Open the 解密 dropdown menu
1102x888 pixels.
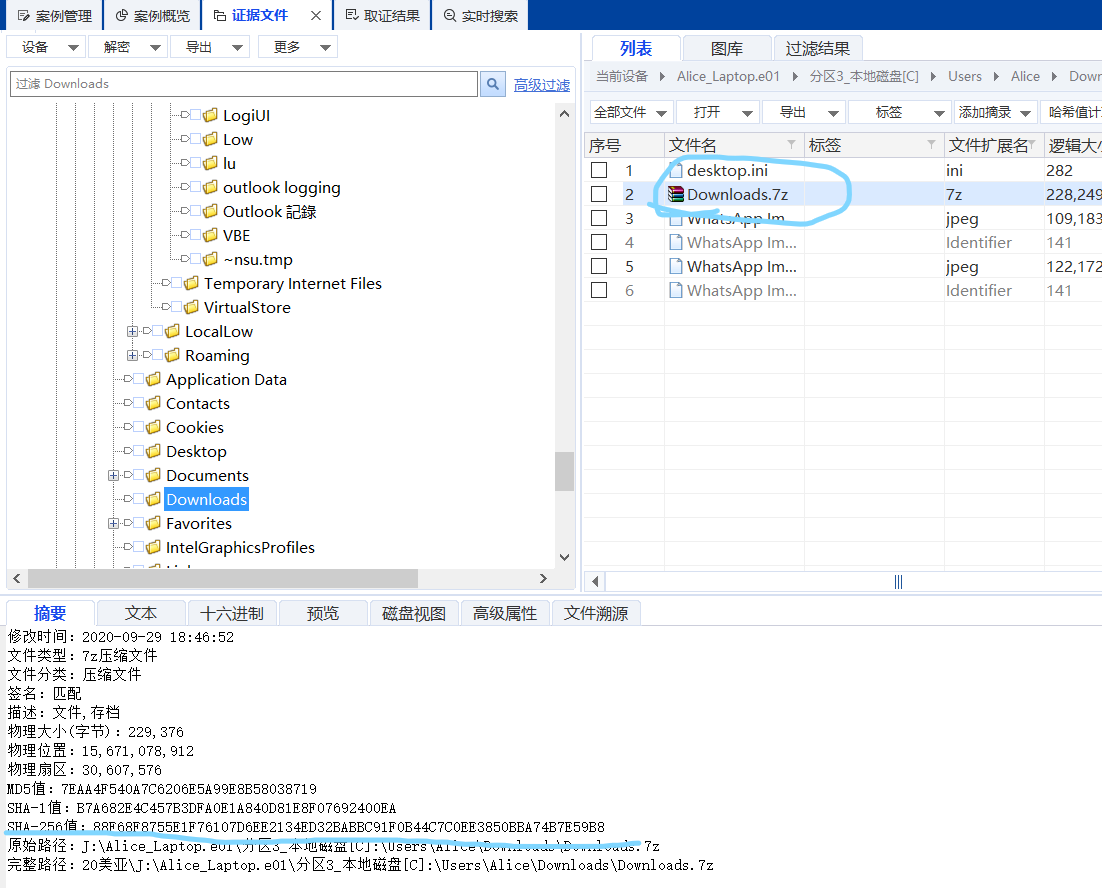pos(128,47)
